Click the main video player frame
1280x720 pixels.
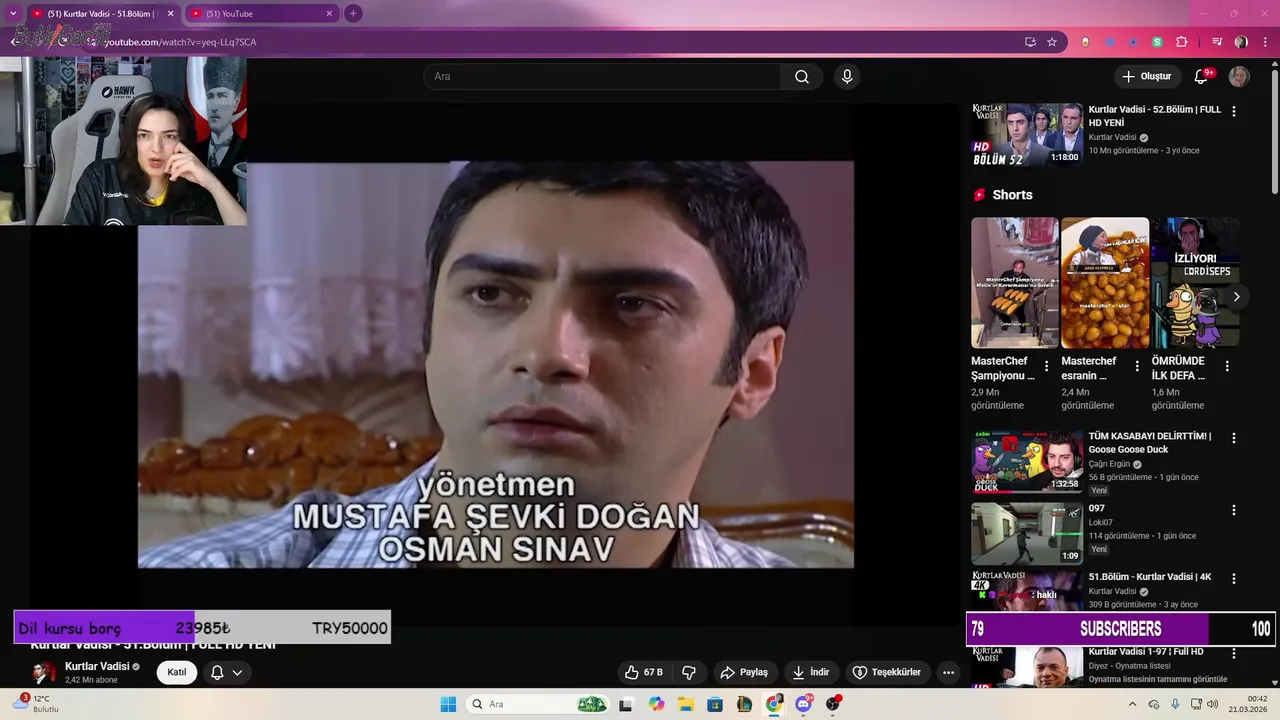tap(496, 365)
